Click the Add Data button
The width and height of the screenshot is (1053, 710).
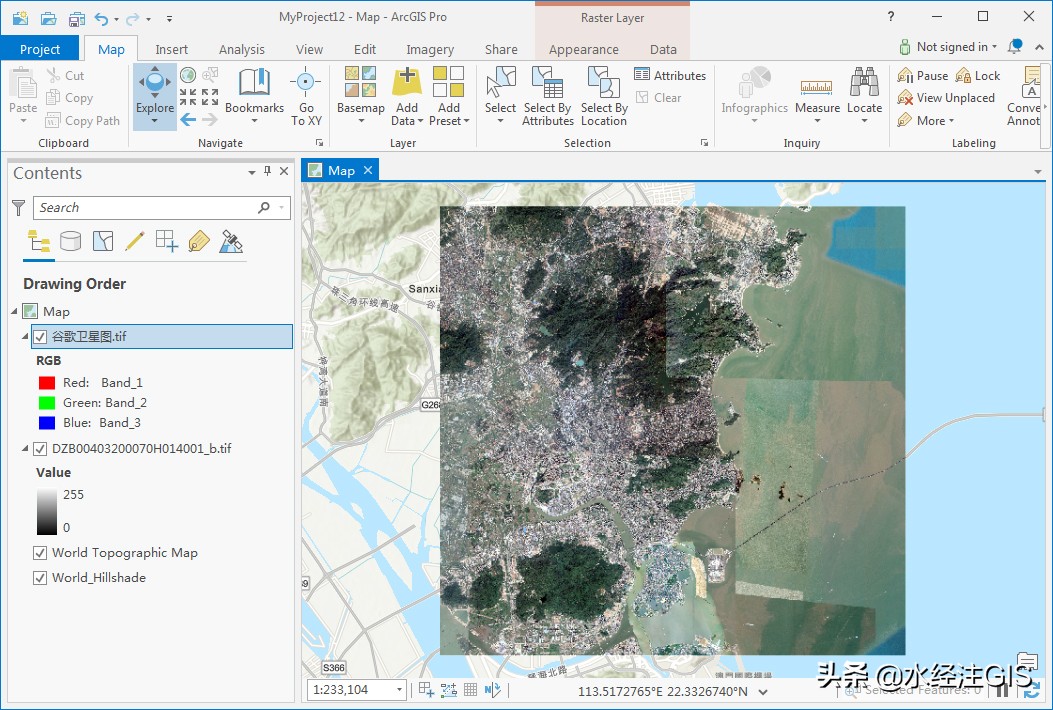pyautogui.click(x=407, y=96)
